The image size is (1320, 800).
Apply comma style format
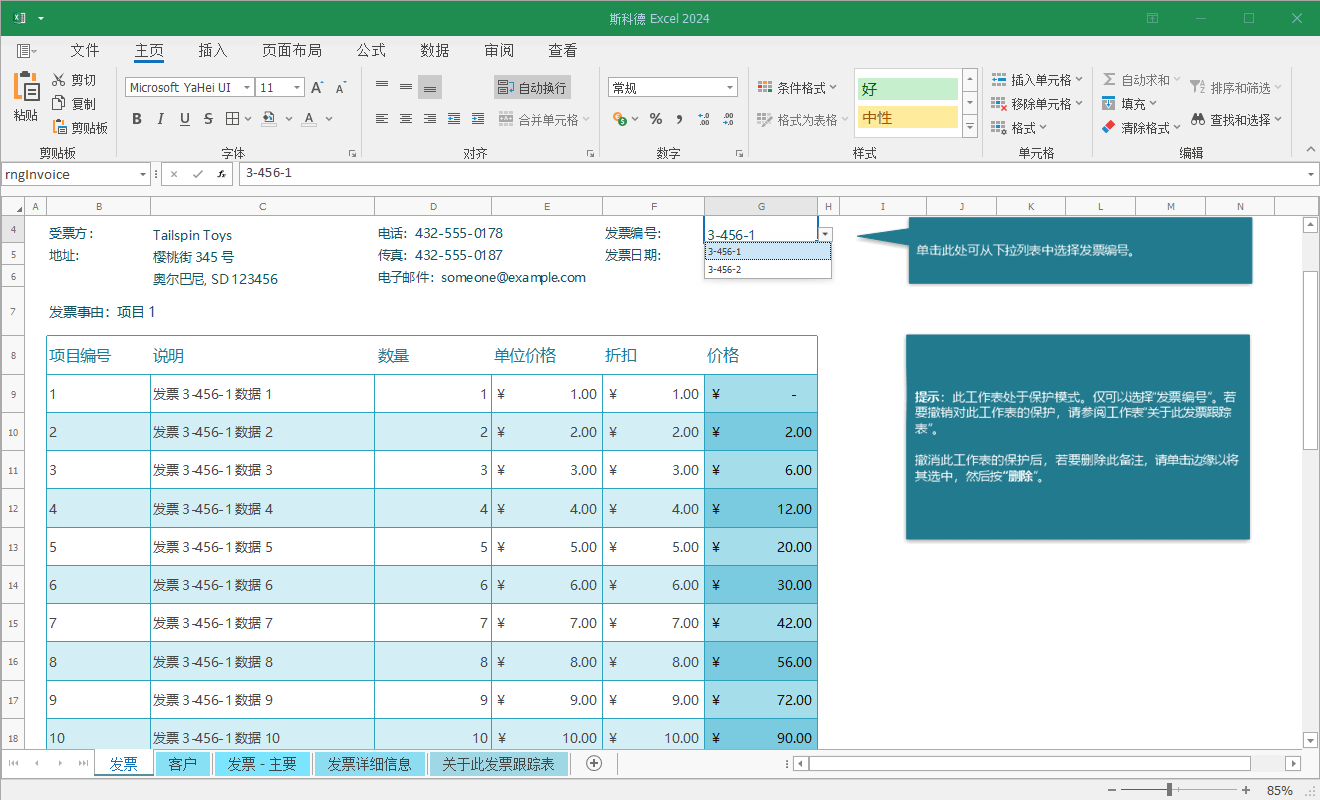tap(680, 119)
